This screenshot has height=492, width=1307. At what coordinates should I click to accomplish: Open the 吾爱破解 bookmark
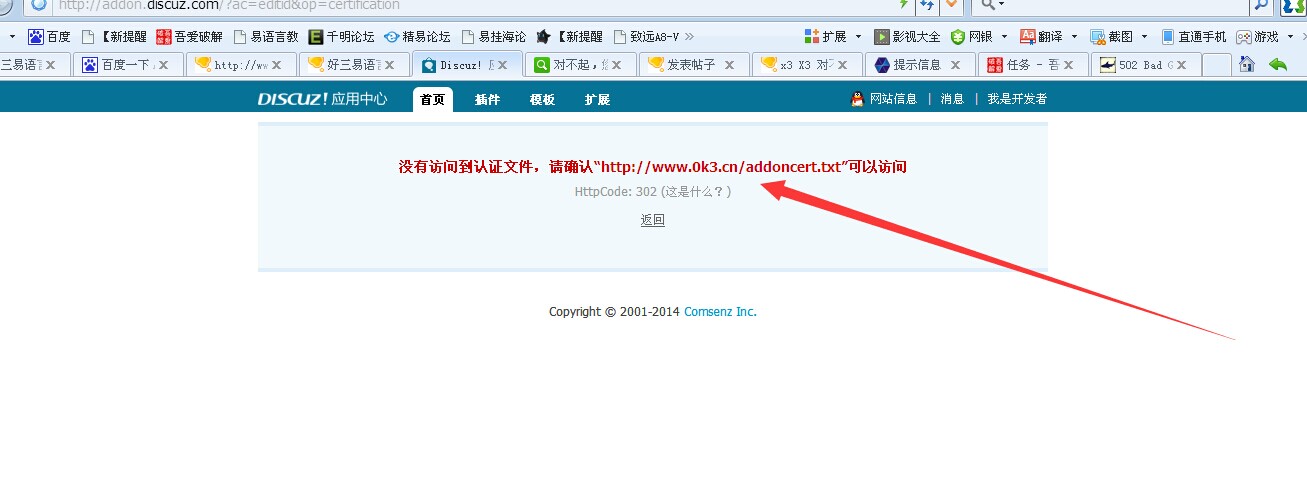(x=189, y=37)
